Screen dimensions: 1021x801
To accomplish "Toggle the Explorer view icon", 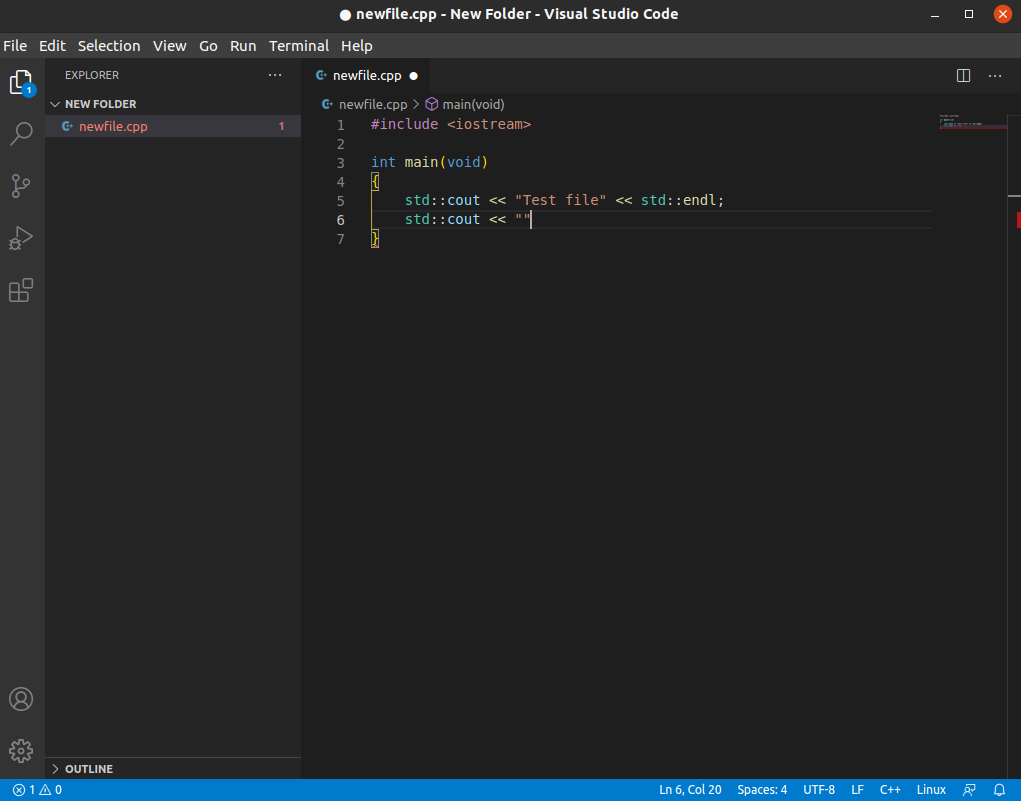I will pos(21,82).
